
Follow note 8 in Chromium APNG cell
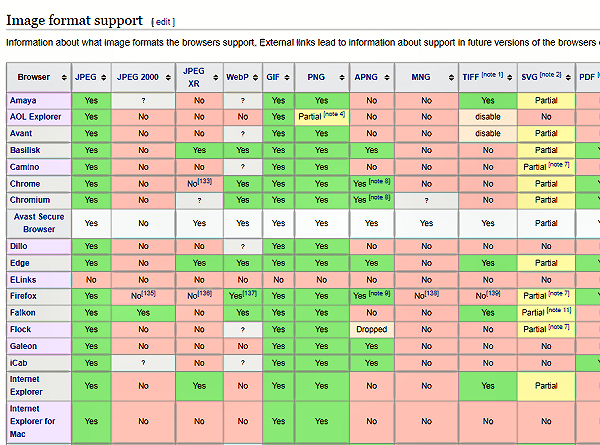pyautogui.click(x=379, y=197)
